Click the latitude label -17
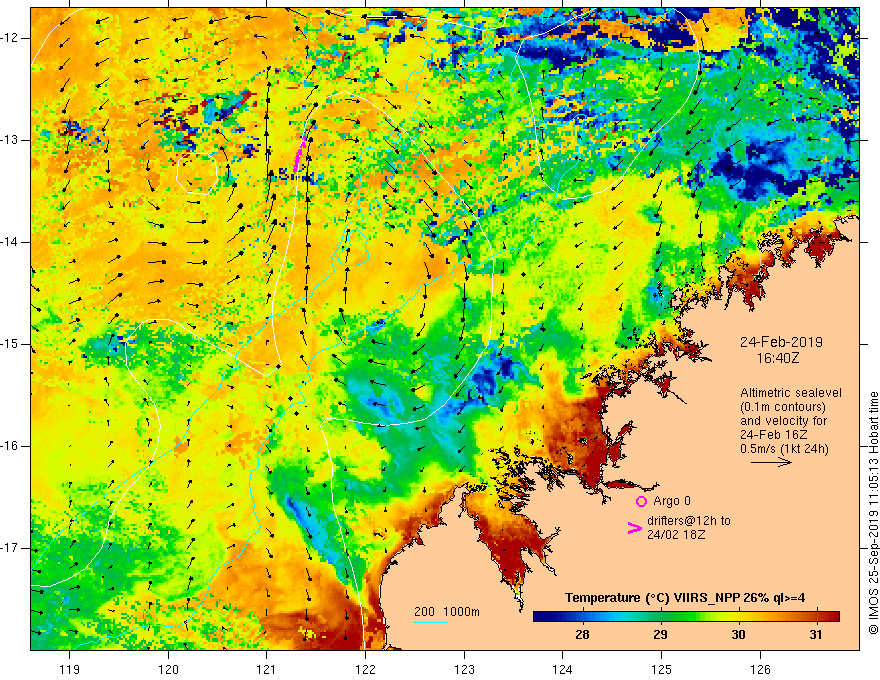 (10, 548)
